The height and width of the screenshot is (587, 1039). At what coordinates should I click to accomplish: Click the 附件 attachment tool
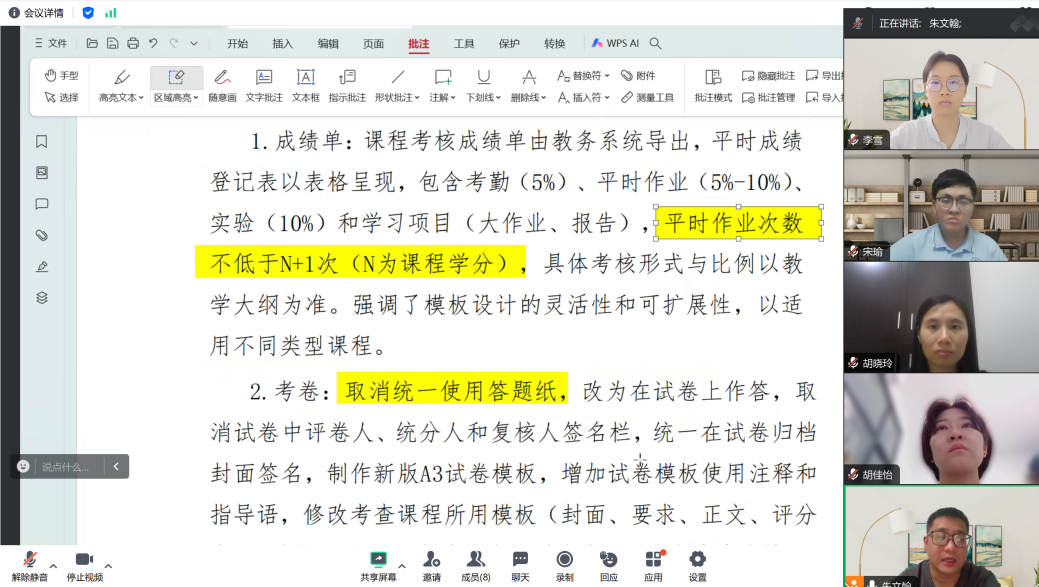638,76
